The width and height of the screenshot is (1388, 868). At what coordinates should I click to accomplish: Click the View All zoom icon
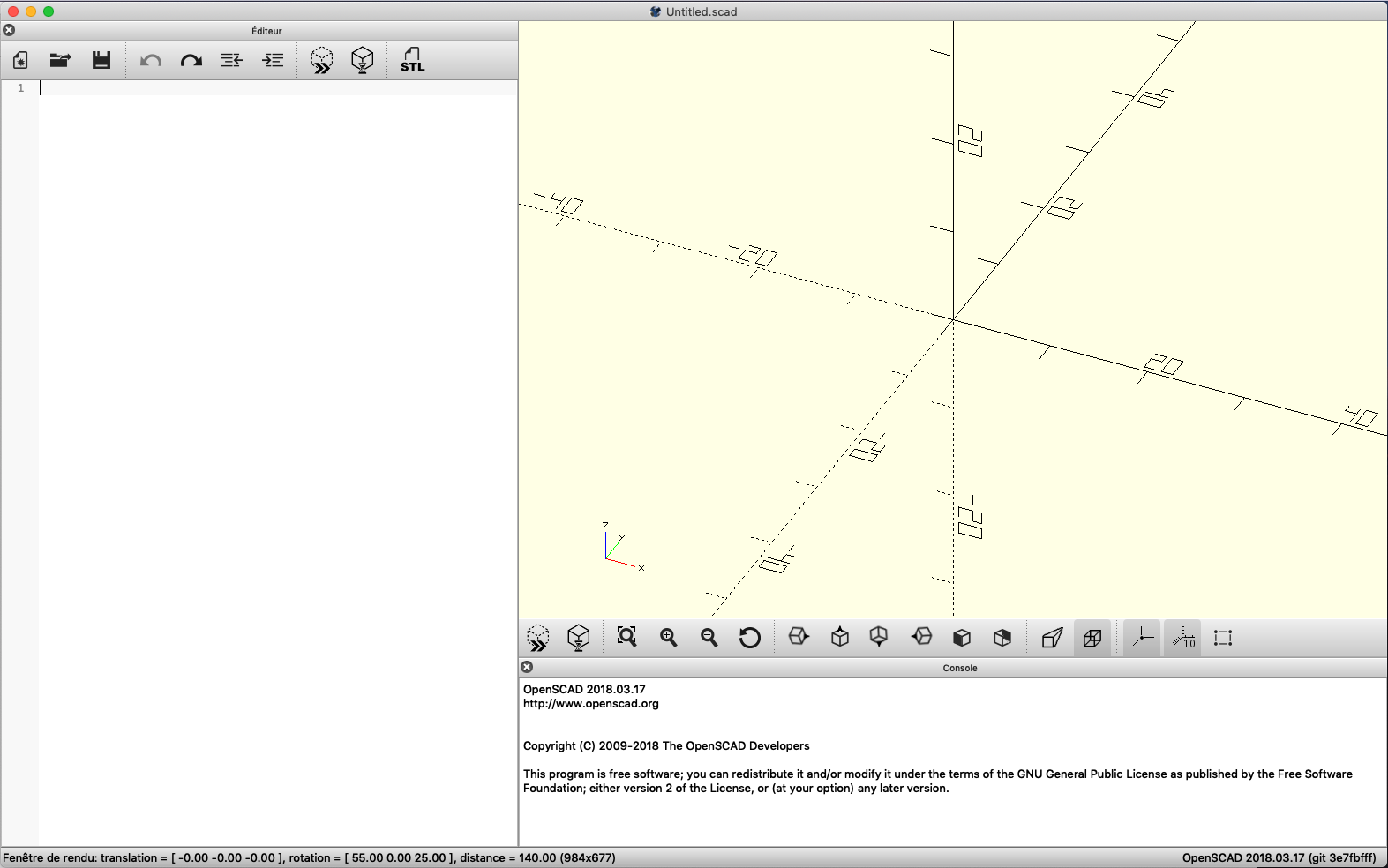(x=627, y=637)
